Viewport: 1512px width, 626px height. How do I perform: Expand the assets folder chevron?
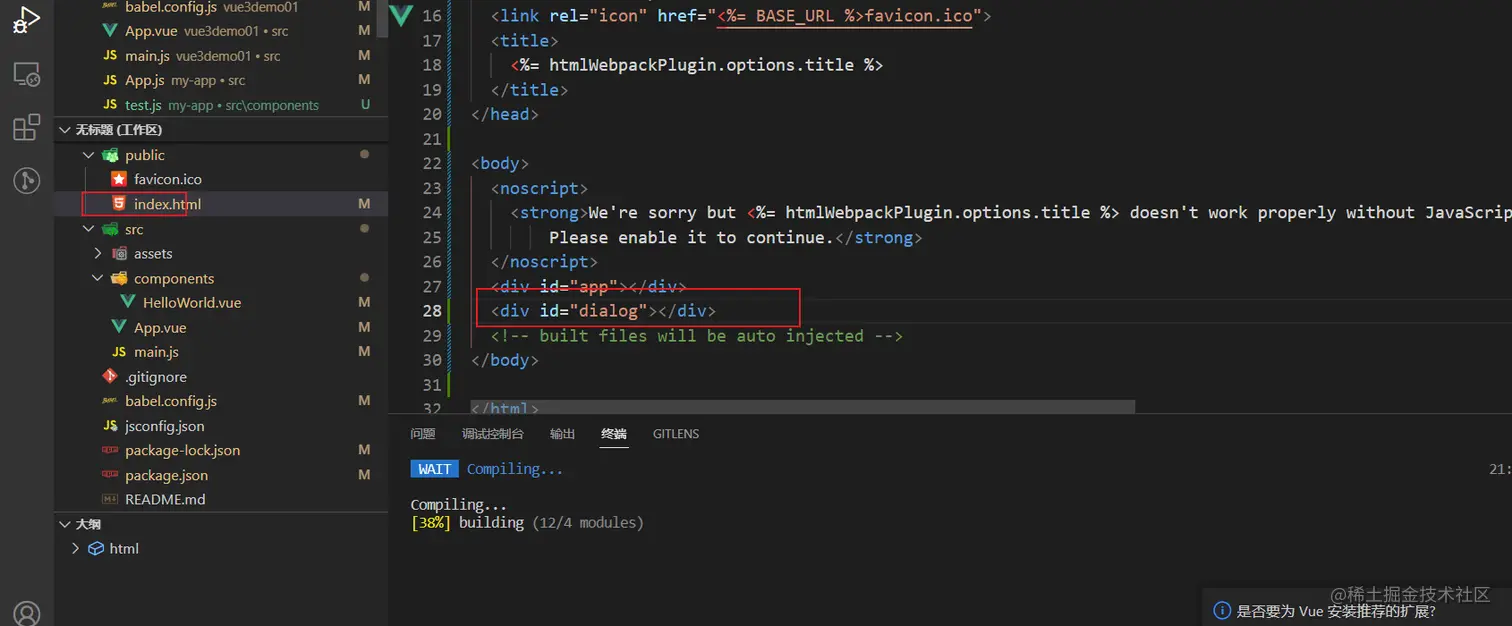pos(98,253)
